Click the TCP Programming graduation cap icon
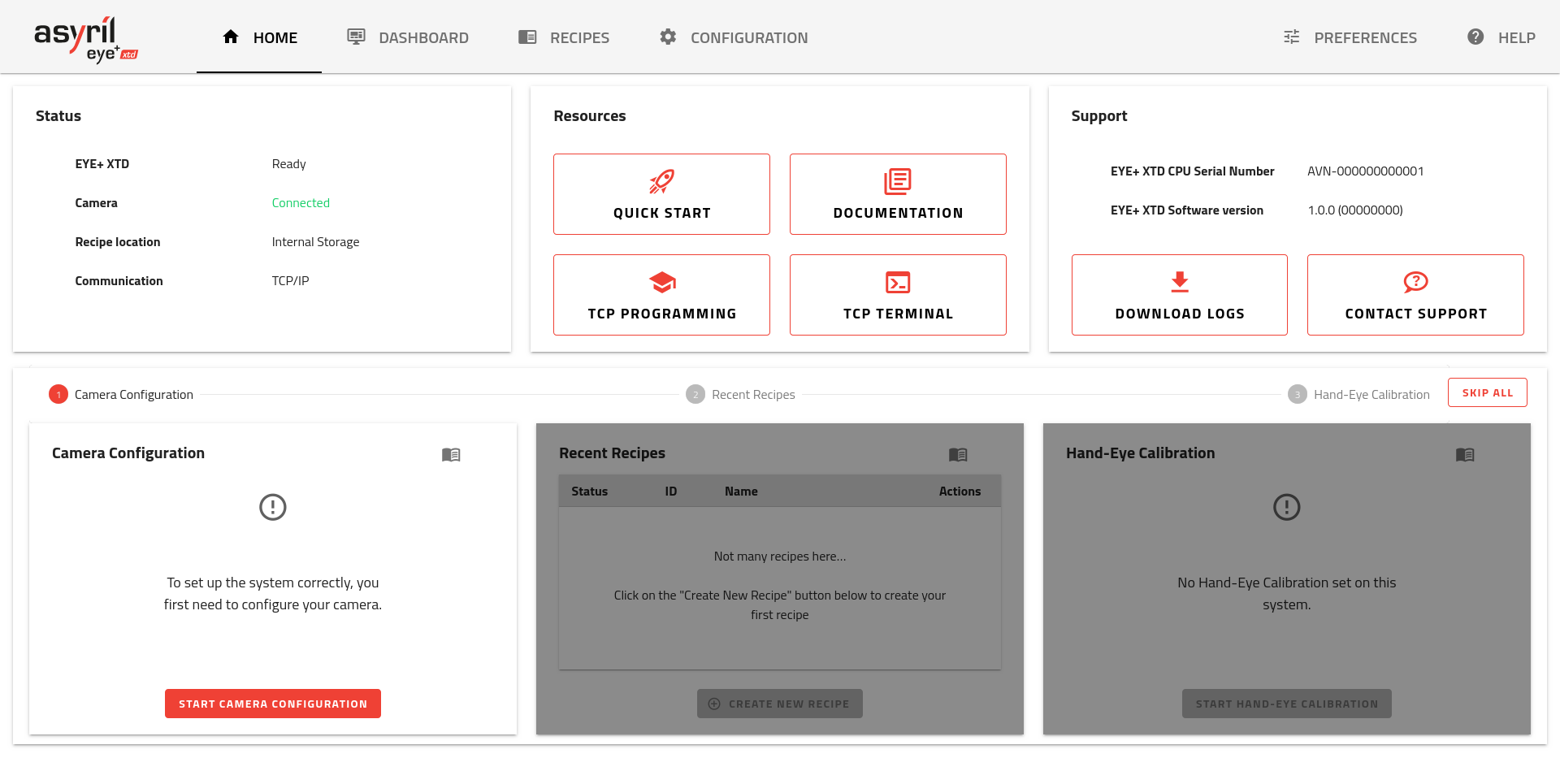The image size is (1560, 784). point(661,282)
